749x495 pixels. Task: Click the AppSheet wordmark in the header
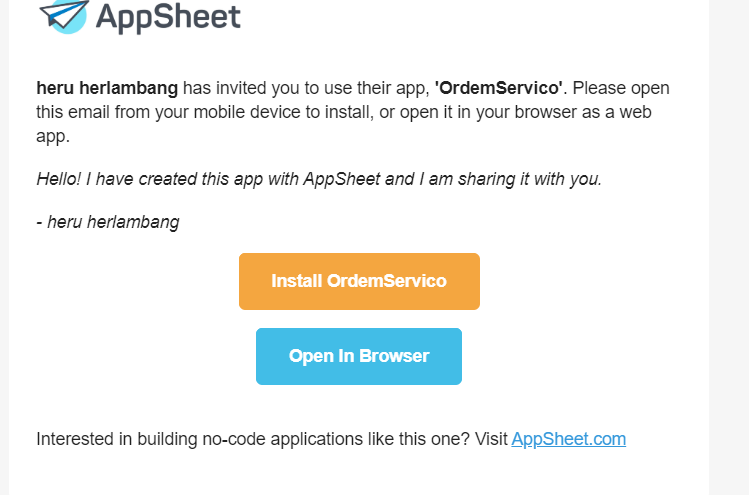[168, 17]
